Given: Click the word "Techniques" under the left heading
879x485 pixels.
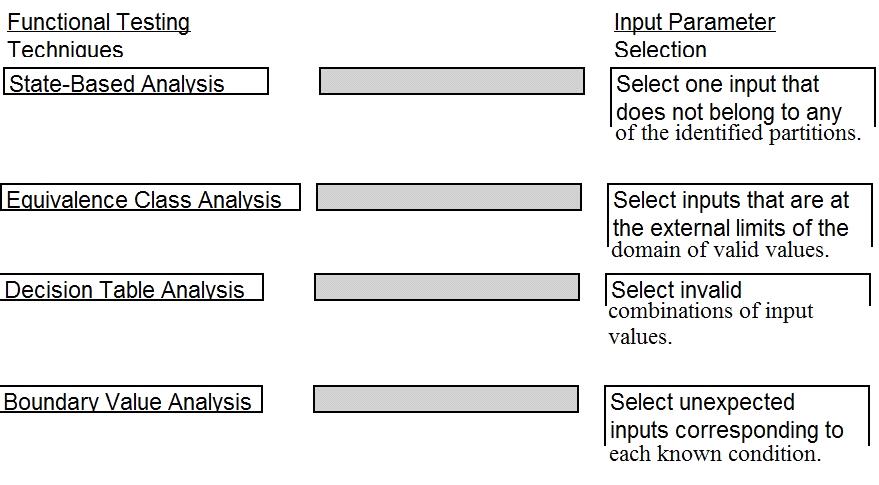Looking at the screenshot, I should (66, 49).
